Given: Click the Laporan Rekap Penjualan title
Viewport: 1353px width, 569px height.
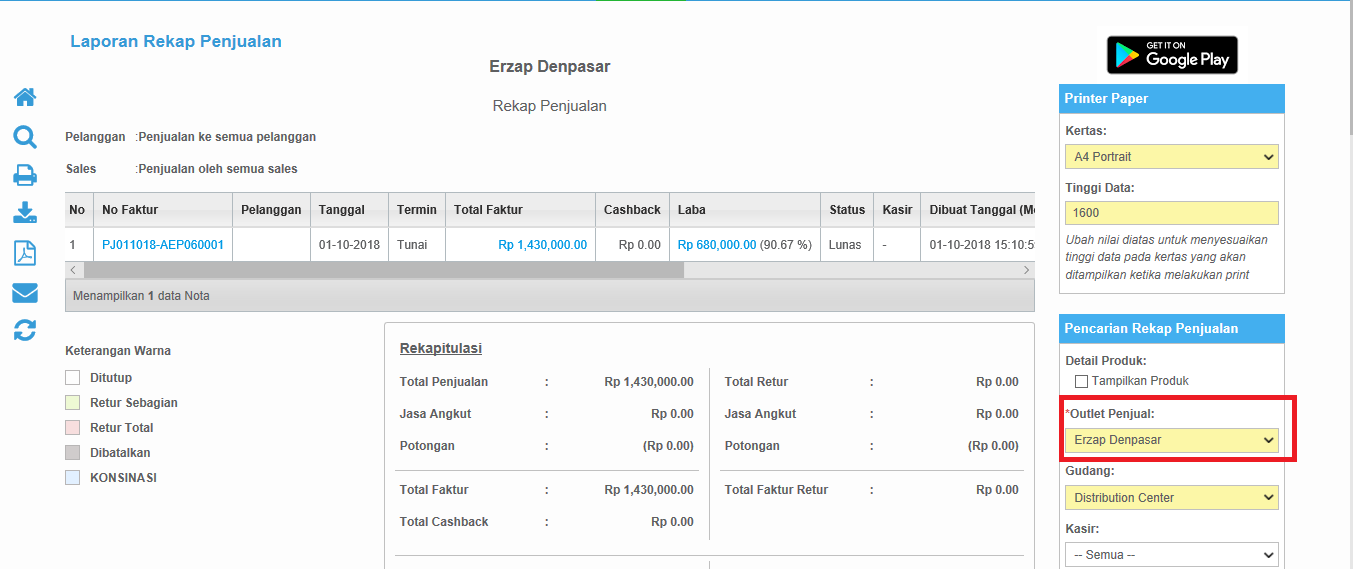Looking at the screenshot, I should tap(176, 42).
